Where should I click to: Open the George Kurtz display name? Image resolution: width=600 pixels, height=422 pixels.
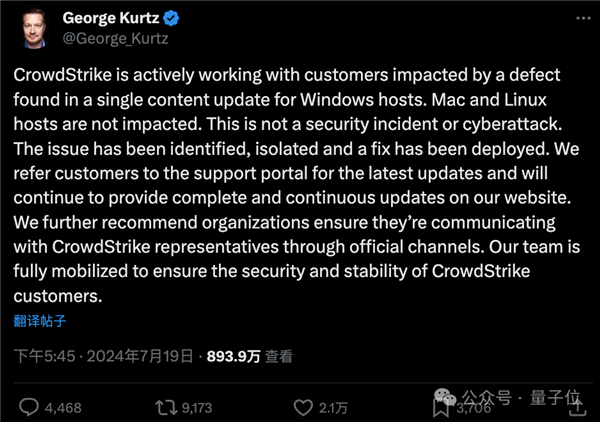(x=111, y=18)
